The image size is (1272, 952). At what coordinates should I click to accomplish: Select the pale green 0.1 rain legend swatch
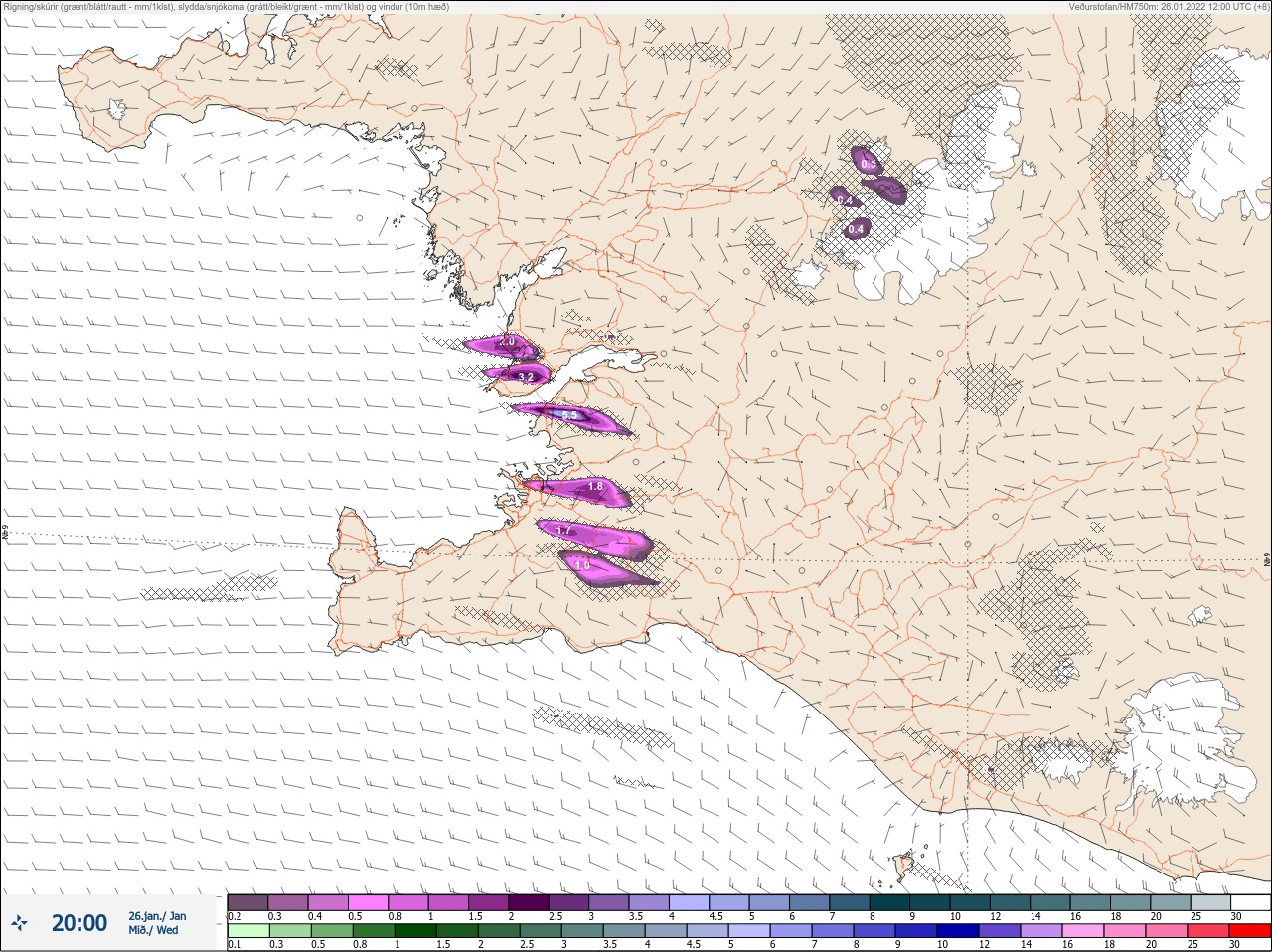pyautogui.click(x=247, y=931)
